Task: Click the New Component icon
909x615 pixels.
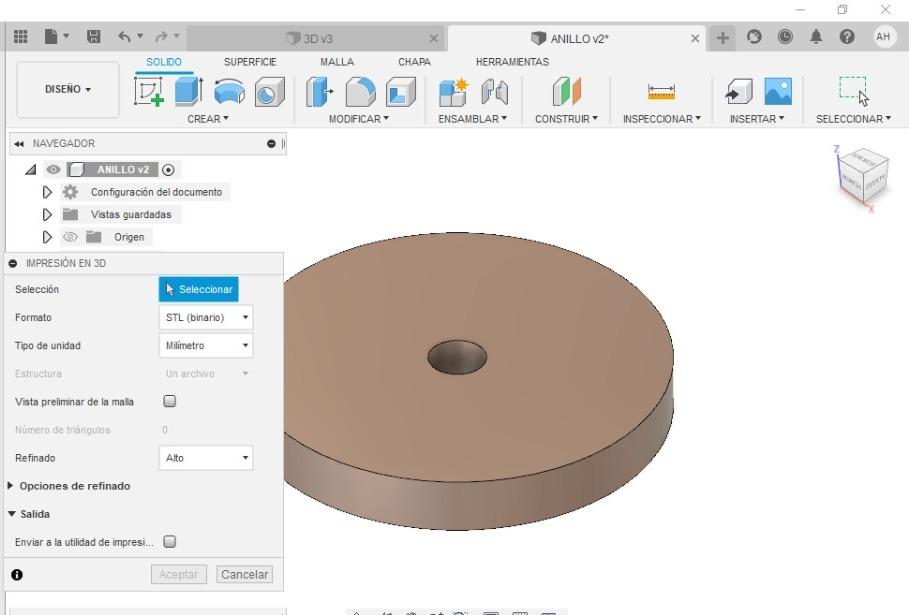Action: pyautogui.click(x=453, y=92)
